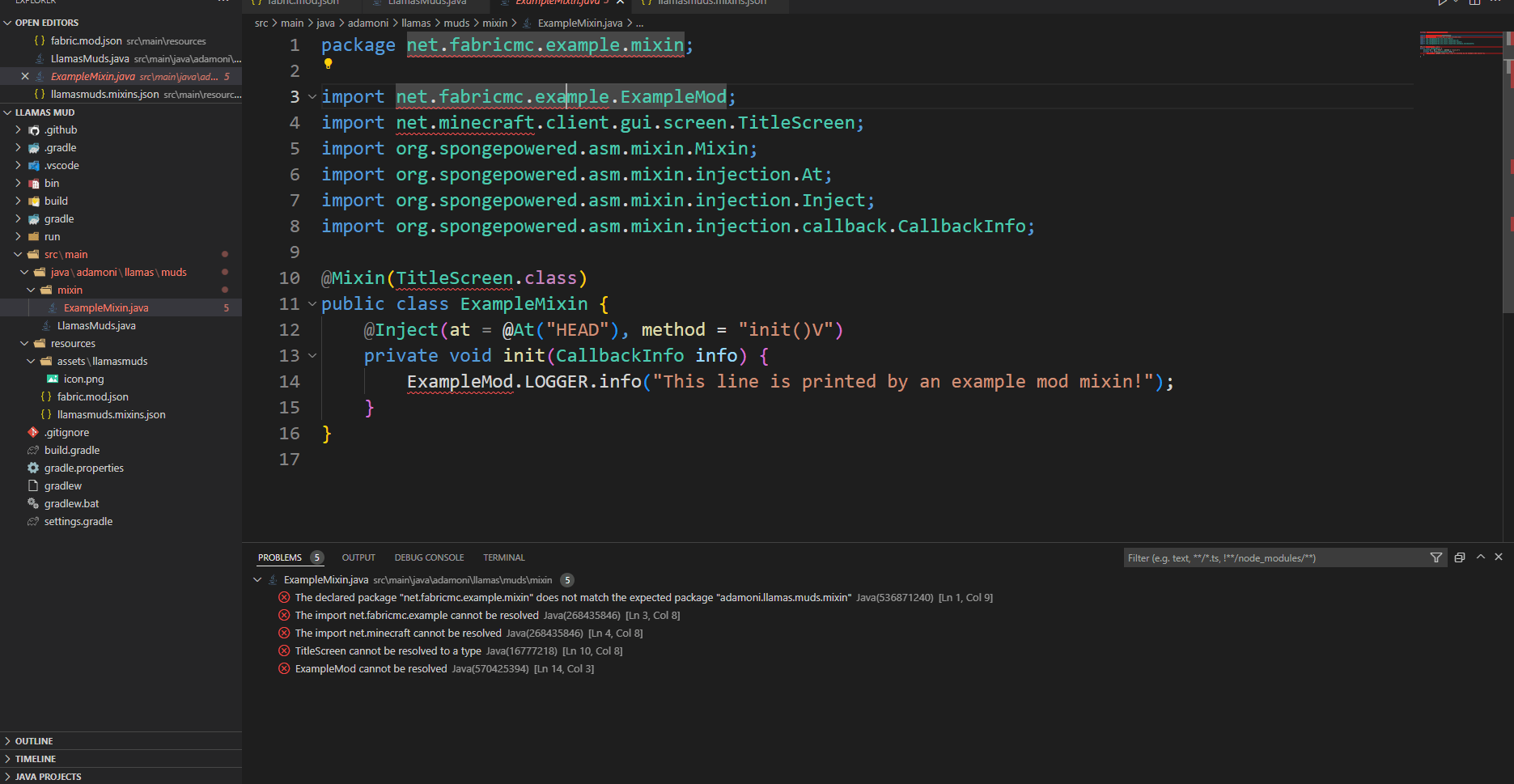Click the editor minimap preview

pyautogui.click(x=1460, y=44)
